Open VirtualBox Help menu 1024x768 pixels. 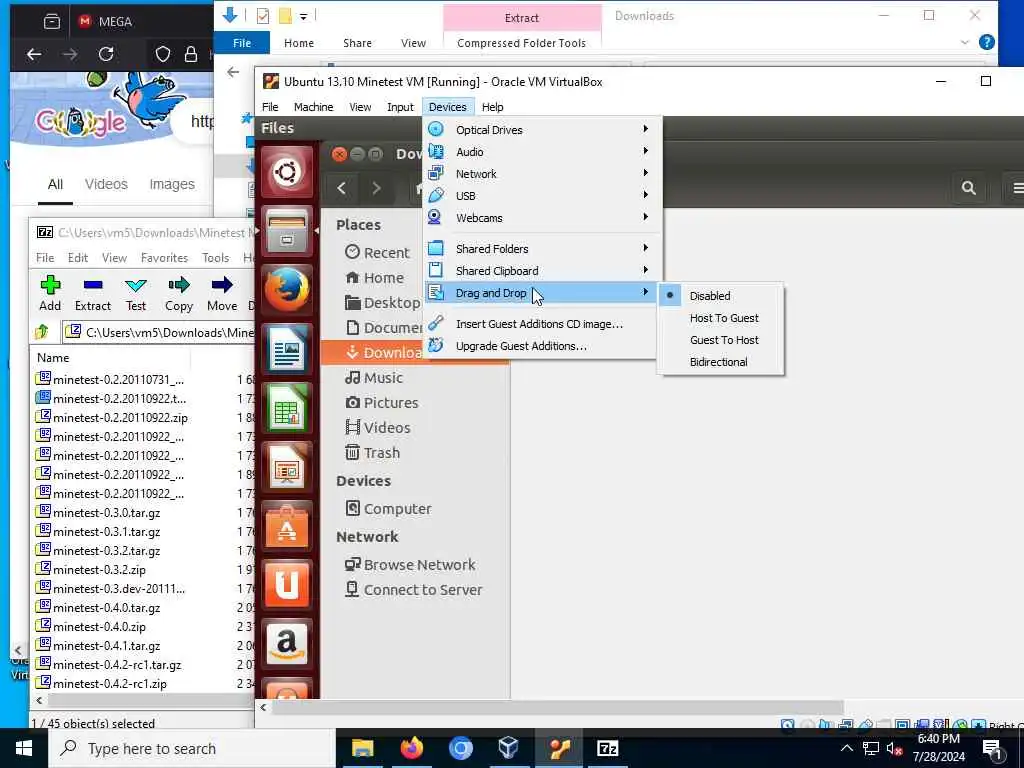tap(492, 107)
